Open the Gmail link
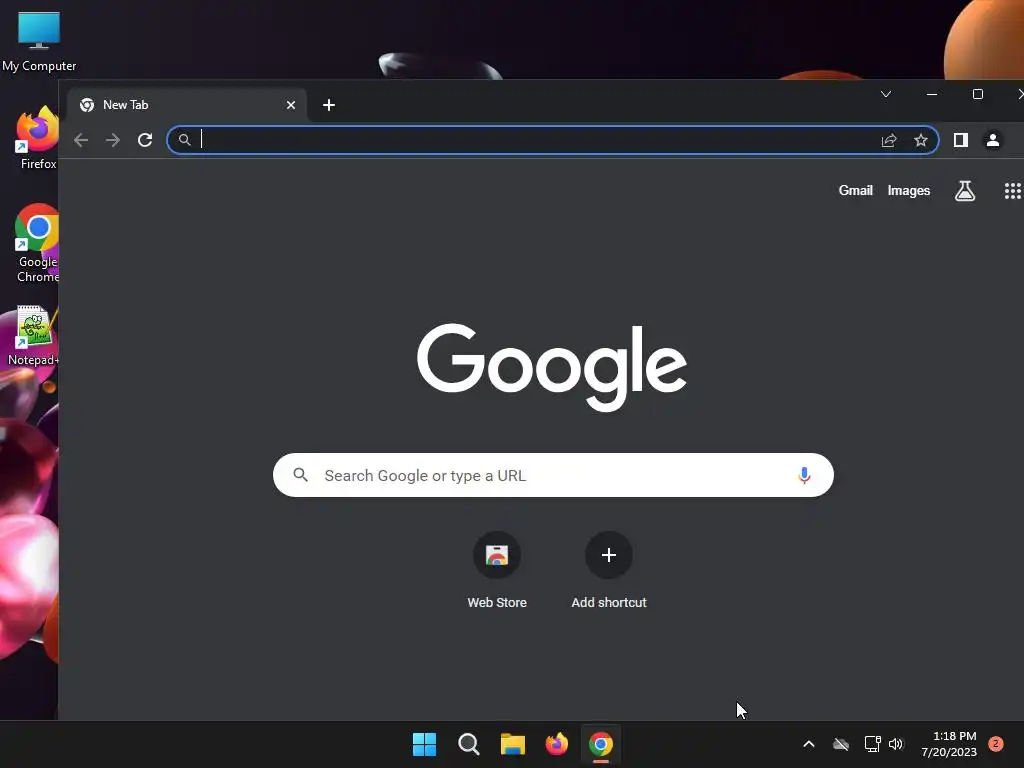This screenshot has height=768, width=1024. 856,191
